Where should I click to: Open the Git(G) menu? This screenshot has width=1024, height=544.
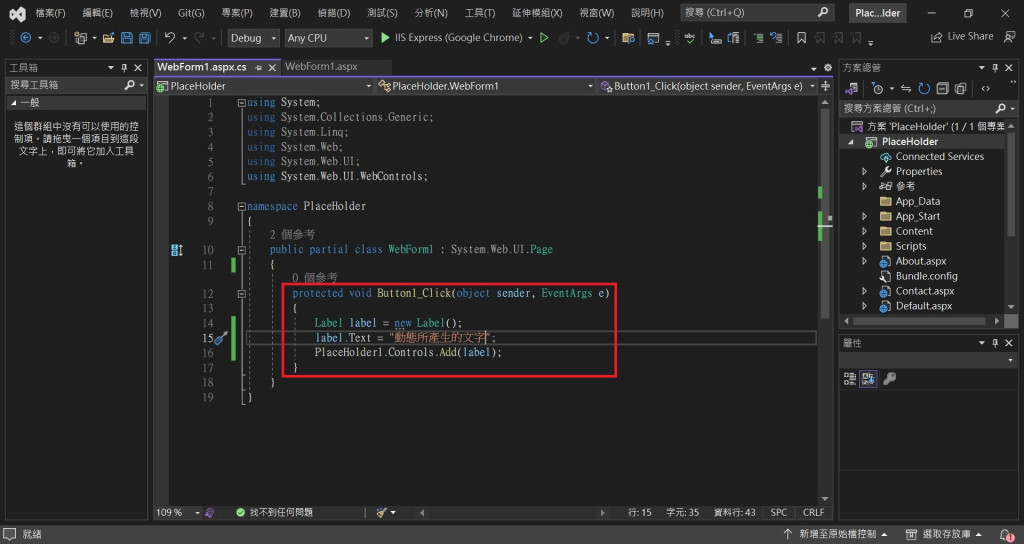click(191, 13)
